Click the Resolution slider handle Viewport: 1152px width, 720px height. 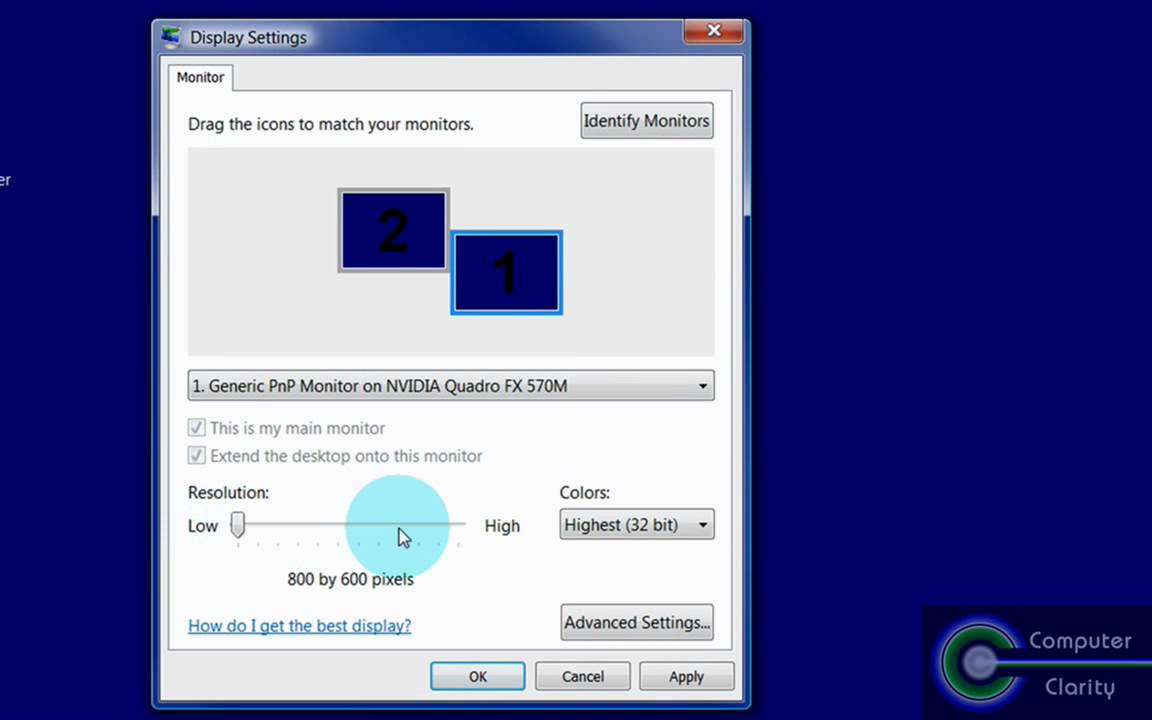click(237, 524)
